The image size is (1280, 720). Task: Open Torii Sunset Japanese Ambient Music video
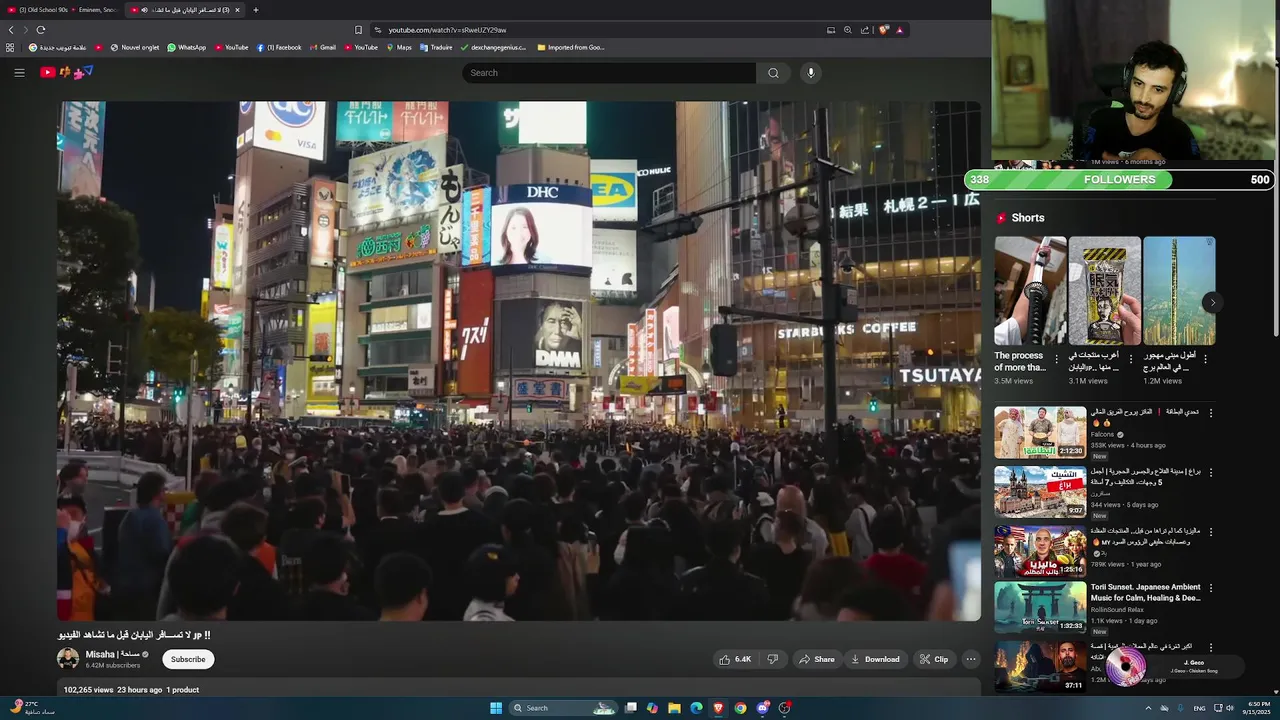[x=1040, y=608]
